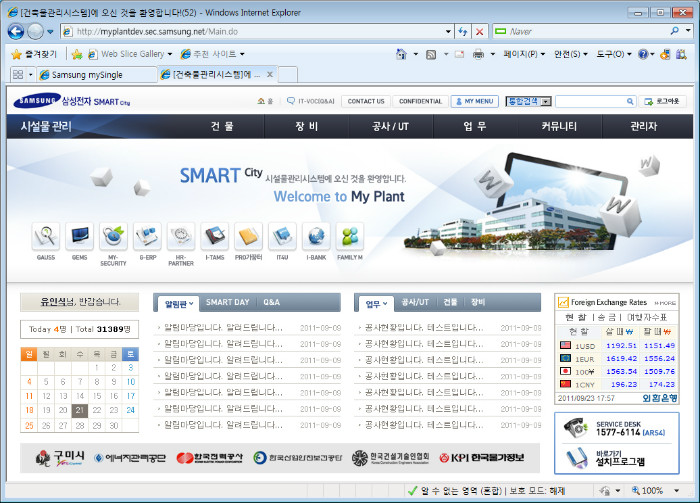
Task: Click the RSS feeds toolbar icon
Action: click(x=431, y=54)
